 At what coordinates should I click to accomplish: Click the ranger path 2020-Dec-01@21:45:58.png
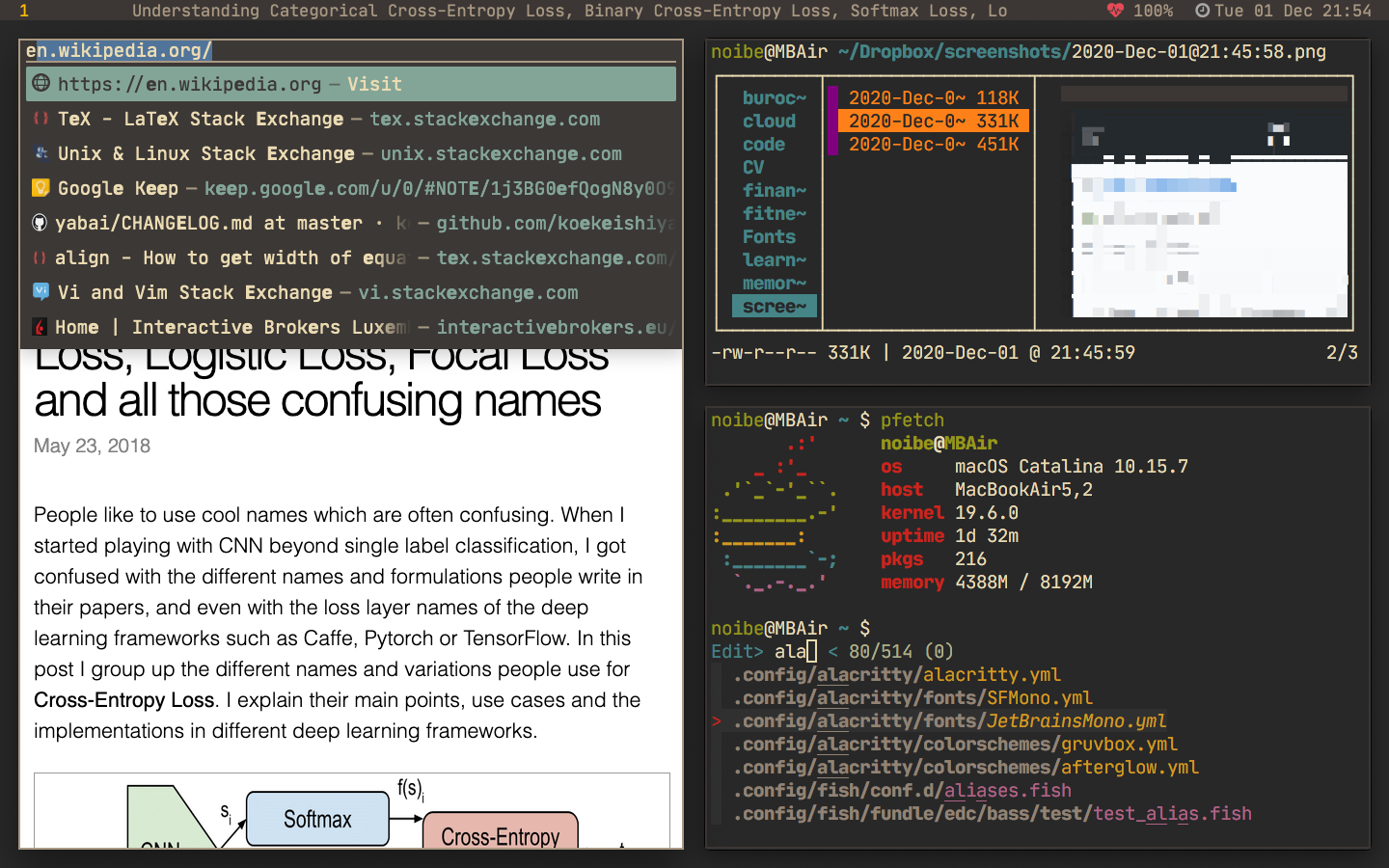1199,51
